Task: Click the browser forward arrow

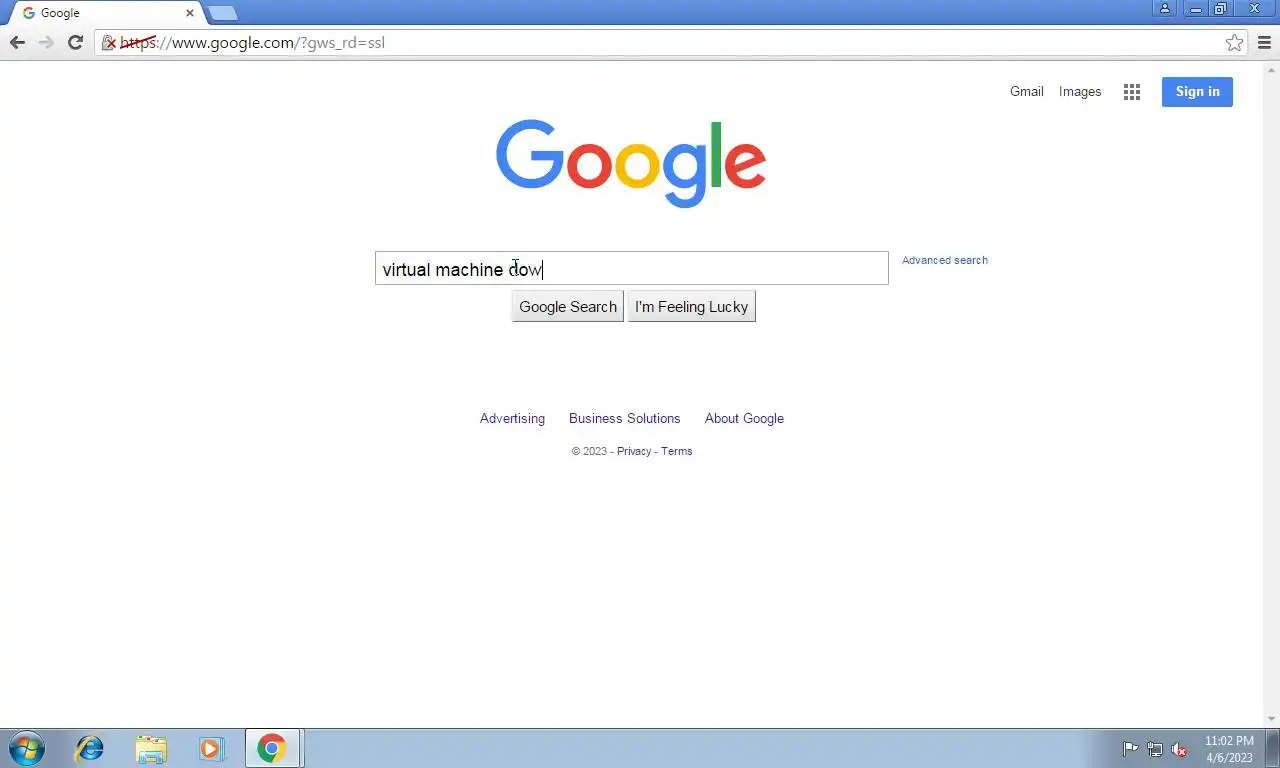Action: pyautogui.click(x=46, y=42)
